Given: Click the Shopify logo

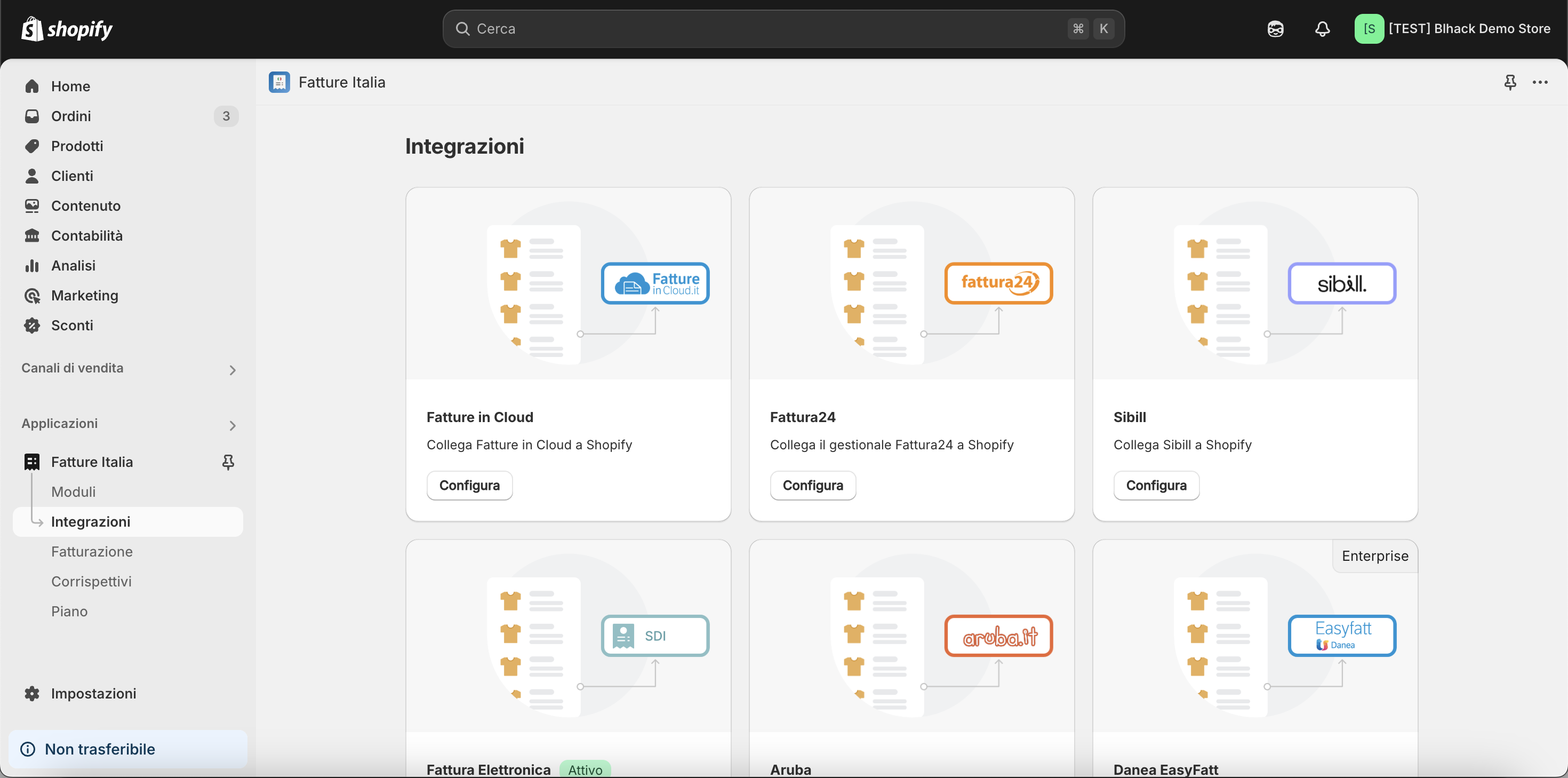Looking at the screenshot, I should tap(67, 29).
